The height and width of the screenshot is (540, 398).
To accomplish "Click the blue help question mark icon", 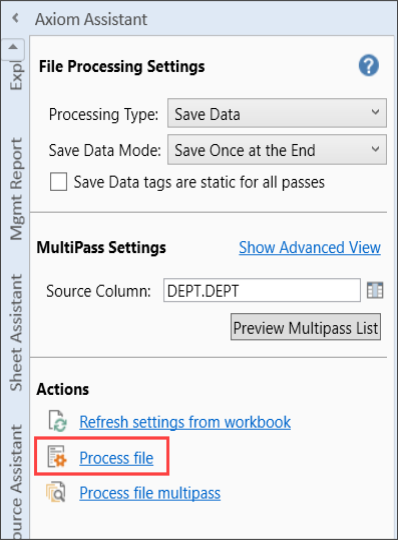I will click(x=369, y=65).
